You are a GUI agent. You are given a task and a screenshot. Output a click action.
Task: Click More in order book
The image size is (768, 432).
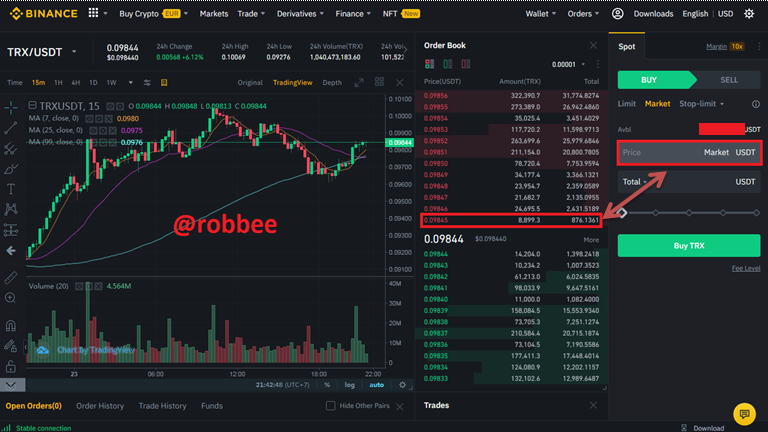[591, 240]
